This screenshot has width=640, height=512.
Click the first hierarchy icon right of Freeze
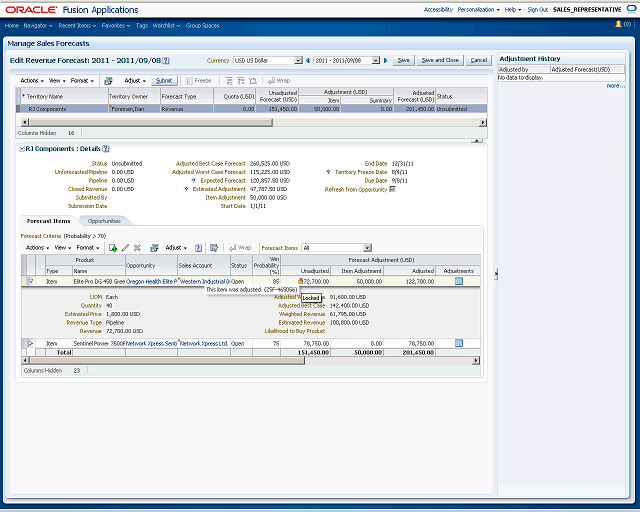pos(229,81)
